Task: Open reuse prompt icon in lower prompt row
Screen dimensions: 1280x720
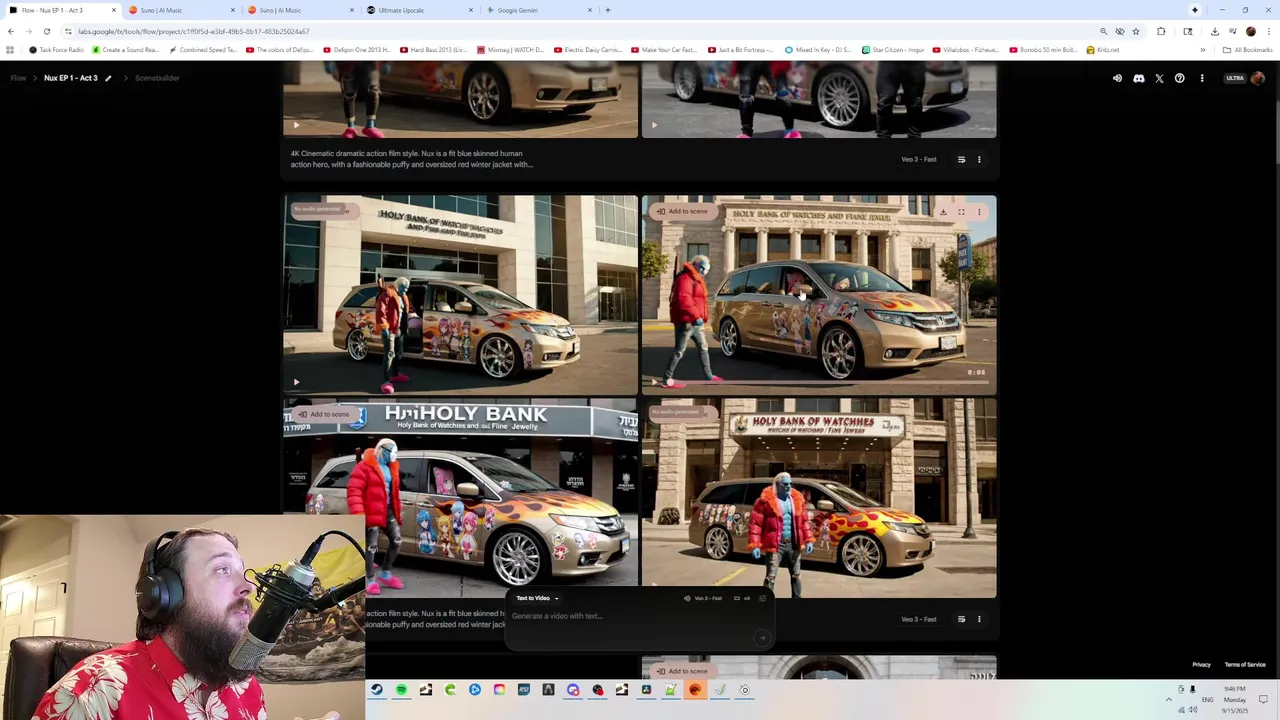Action: (x=961, y=619)
